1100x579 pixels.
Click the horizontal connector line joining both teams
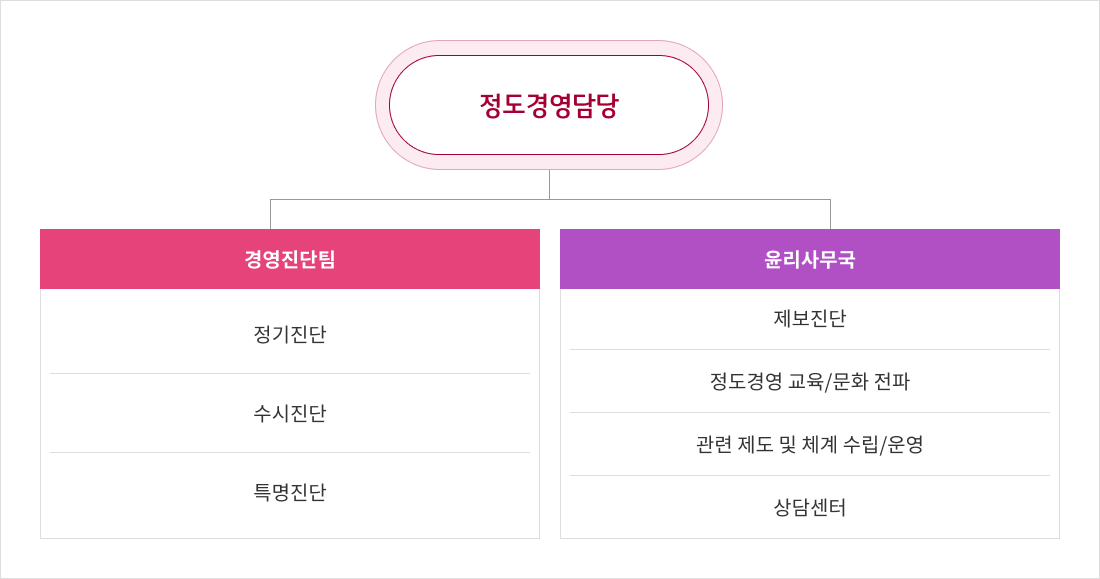tap(550, 199)
